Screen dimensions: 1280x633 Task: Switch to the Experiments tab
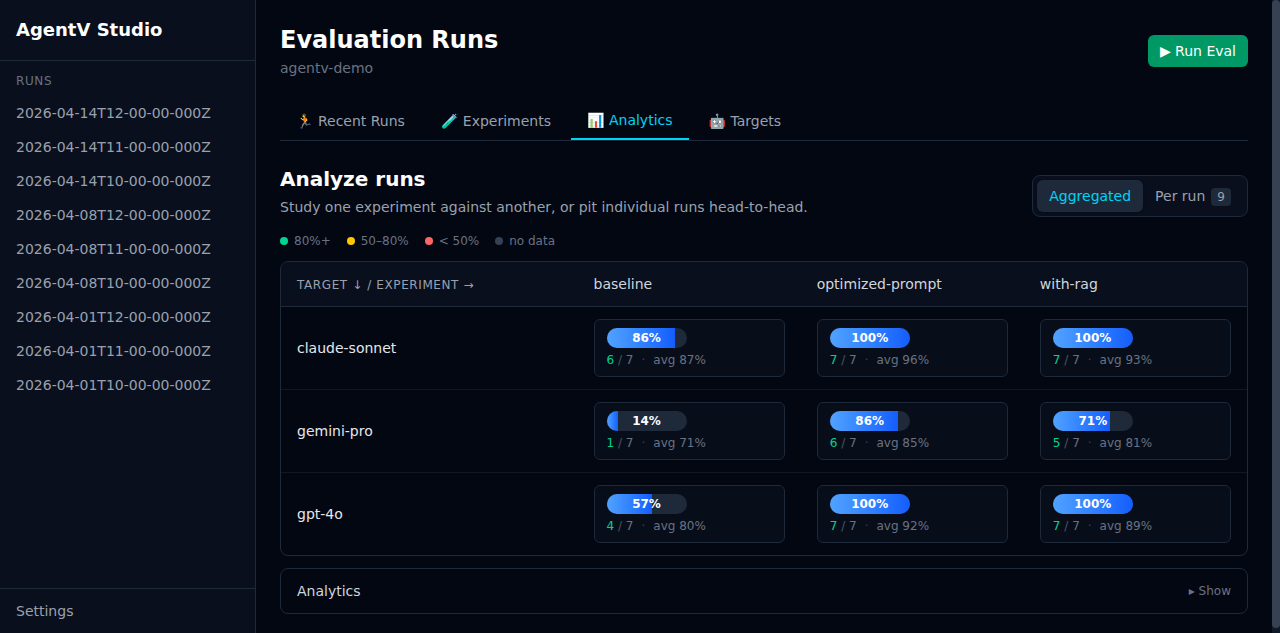point(496,120)
